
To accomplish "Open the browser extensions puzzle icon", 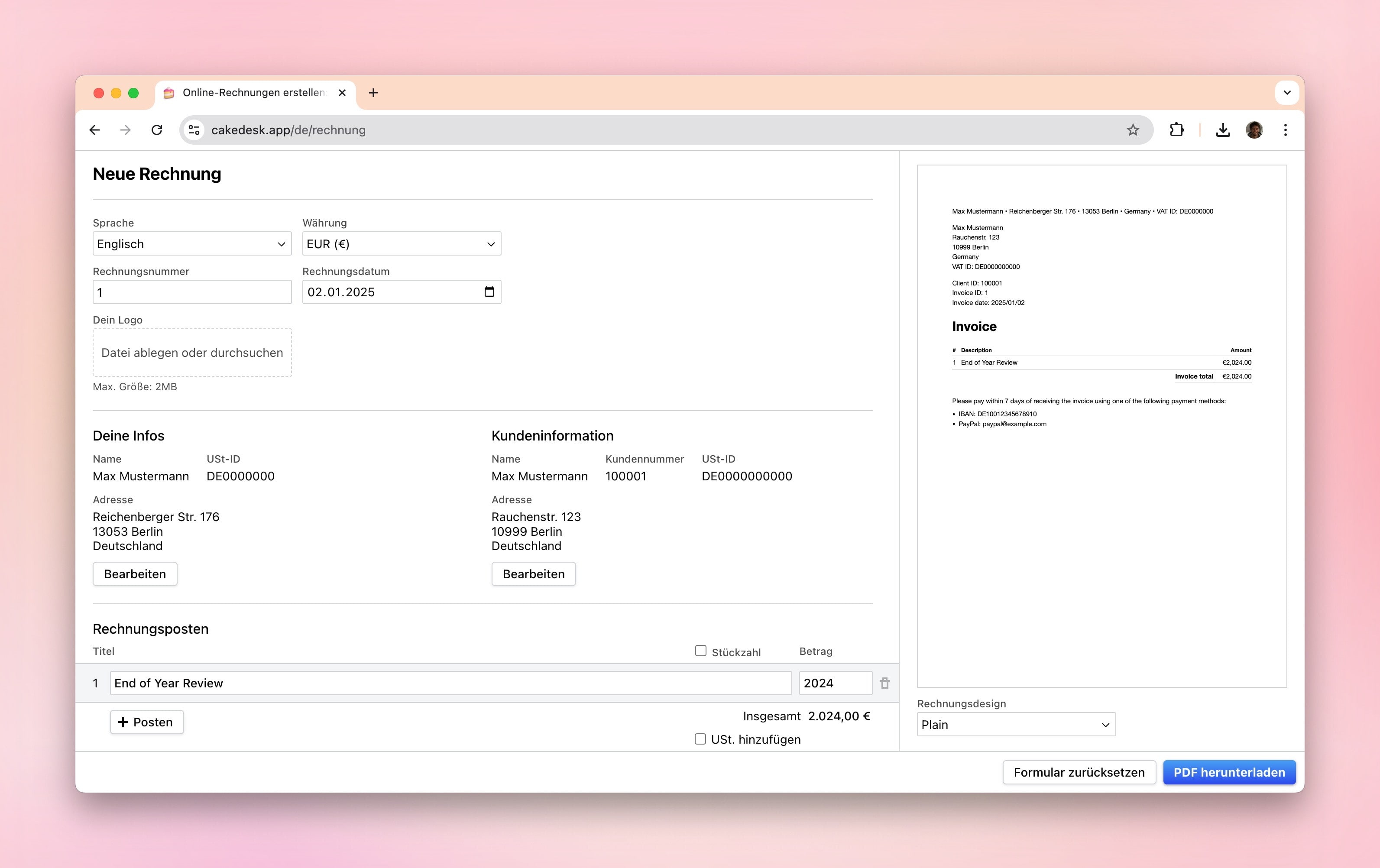I will point(1176,130).
